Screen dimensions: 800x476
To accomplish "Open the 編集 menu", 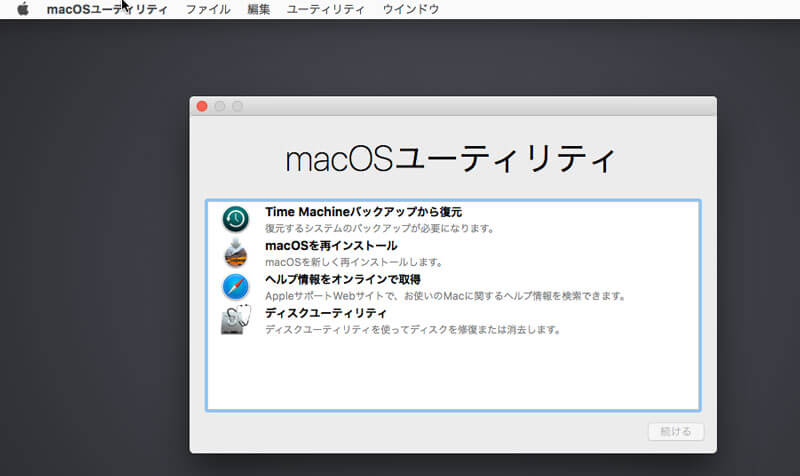I will pos(259,9).
